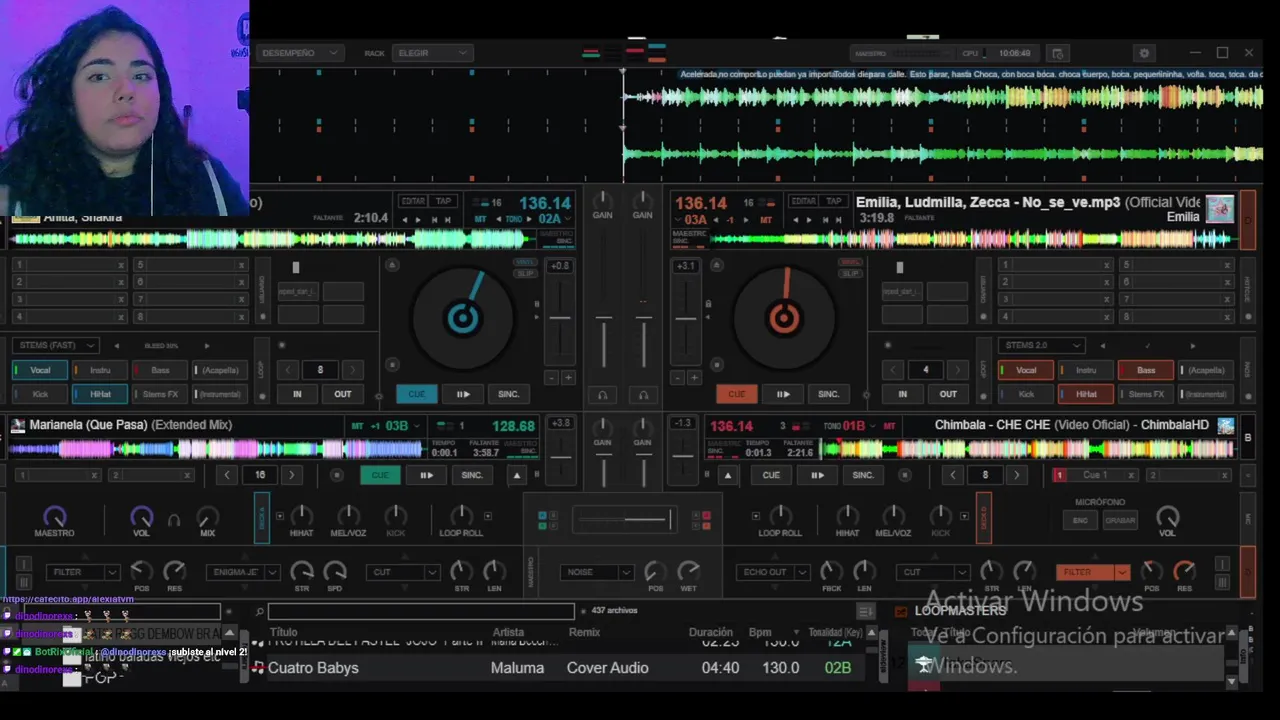Click the play/pause button on the left deck
Viewport: 1280px width, 720px height.
(463, 394)
